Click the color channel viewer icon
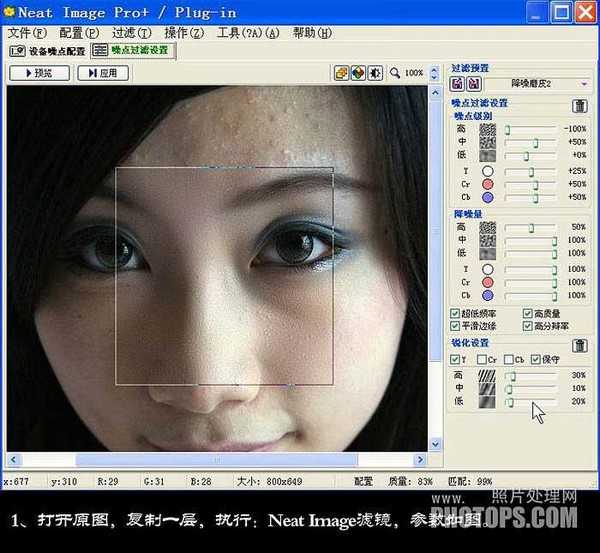The width and height of the screenshot is (600, 553). [357, 73]
